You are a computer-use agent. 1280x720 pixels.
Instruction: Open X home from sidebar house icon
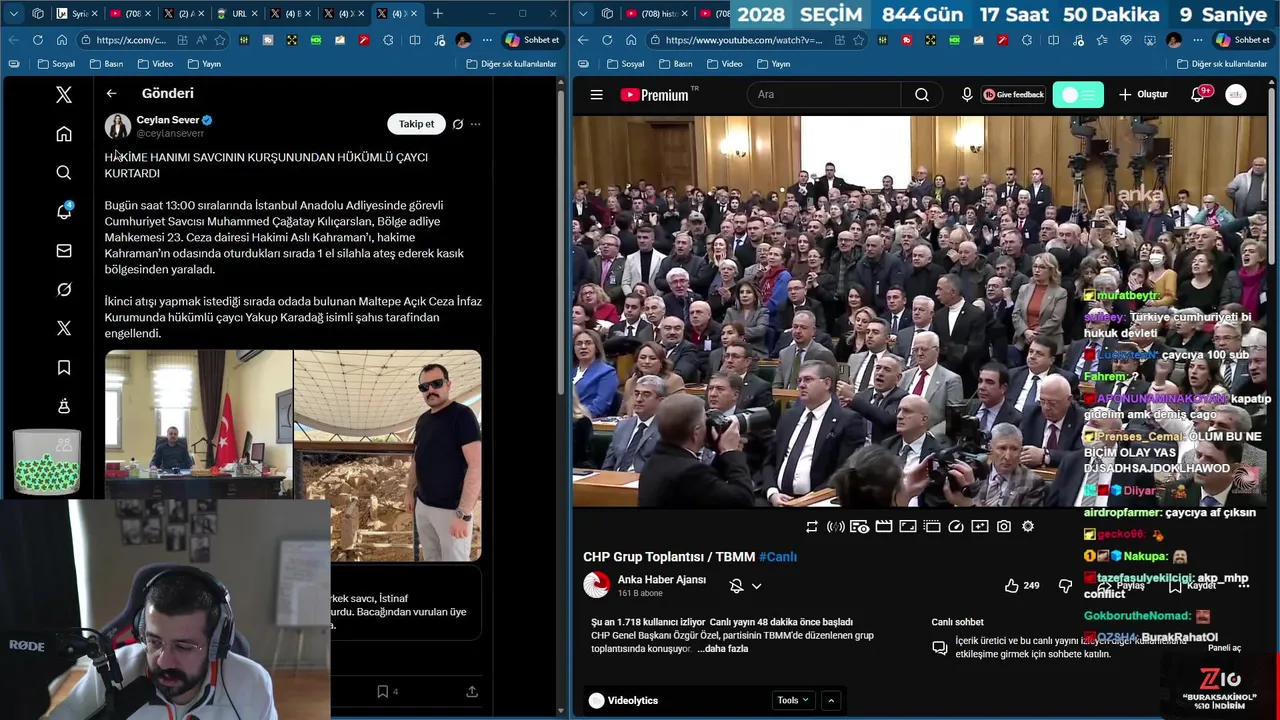point(64,134)
